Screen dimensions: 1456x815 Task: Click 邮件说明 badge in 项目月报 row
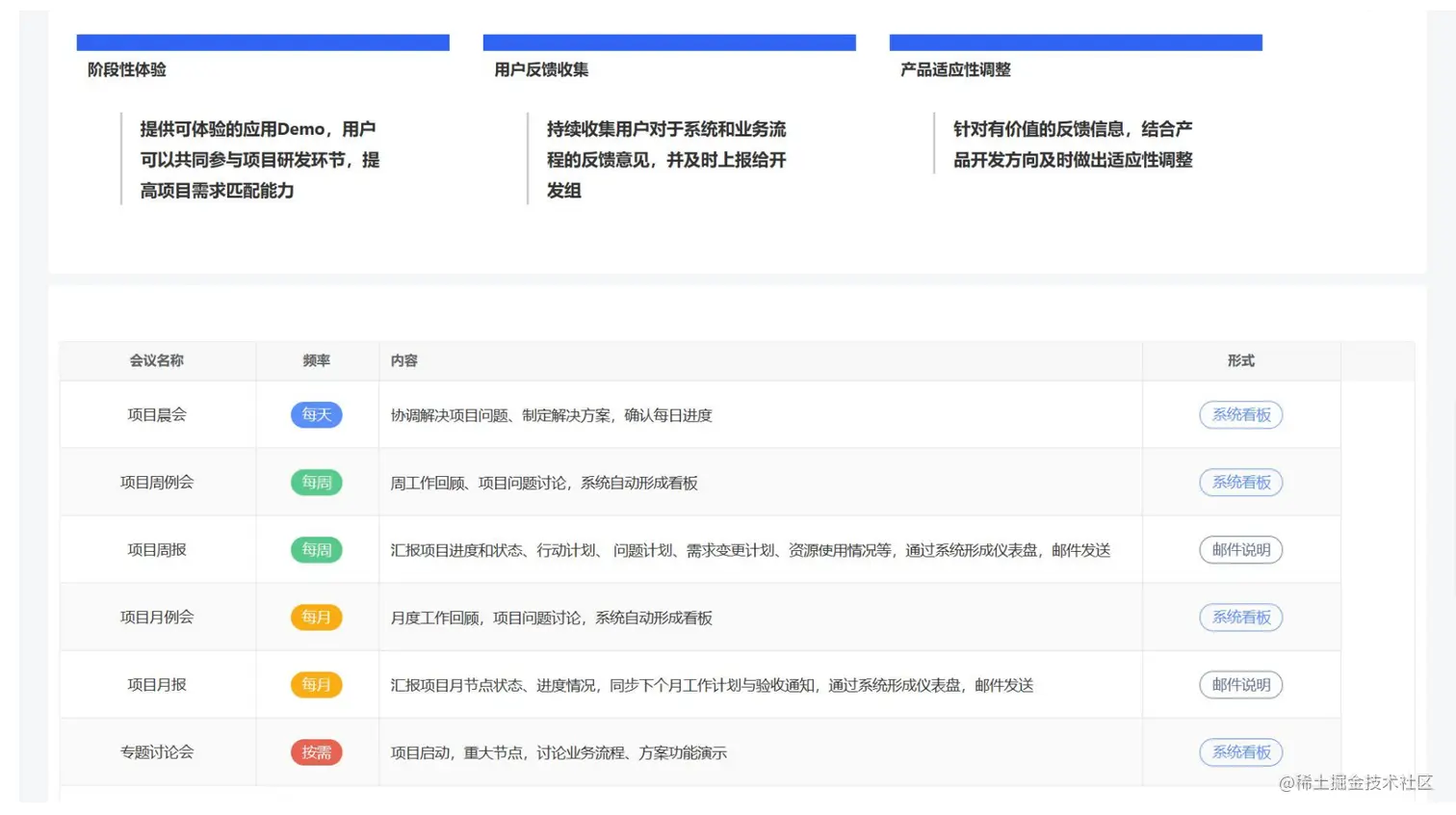[x=1241, y=684]
